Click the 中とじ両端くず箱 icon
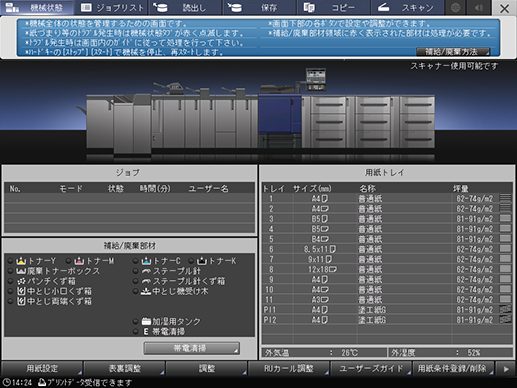Screen dimensions: 517x388 tap(21, 301)
